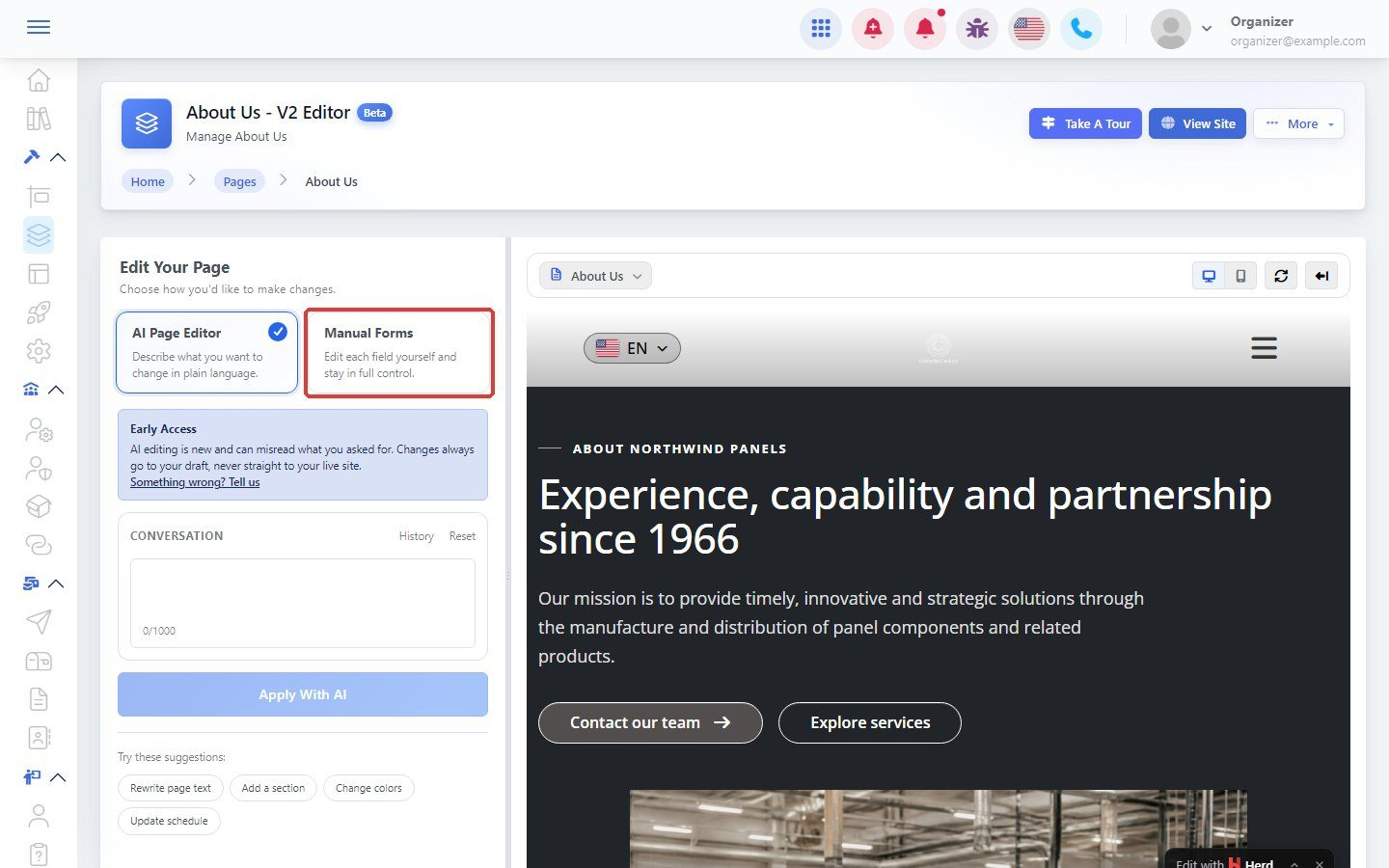Go to Pages breadcrumb

[x=239, y=181]
